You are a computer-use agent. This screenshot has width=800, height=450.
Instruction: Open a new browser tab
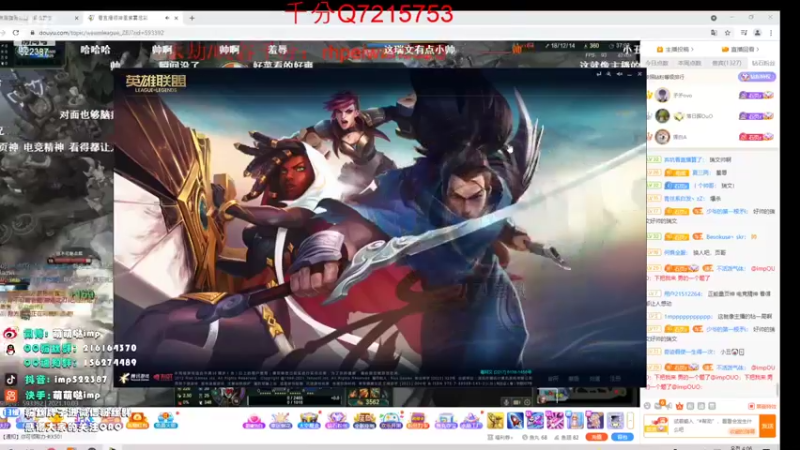tap(192, 18)
